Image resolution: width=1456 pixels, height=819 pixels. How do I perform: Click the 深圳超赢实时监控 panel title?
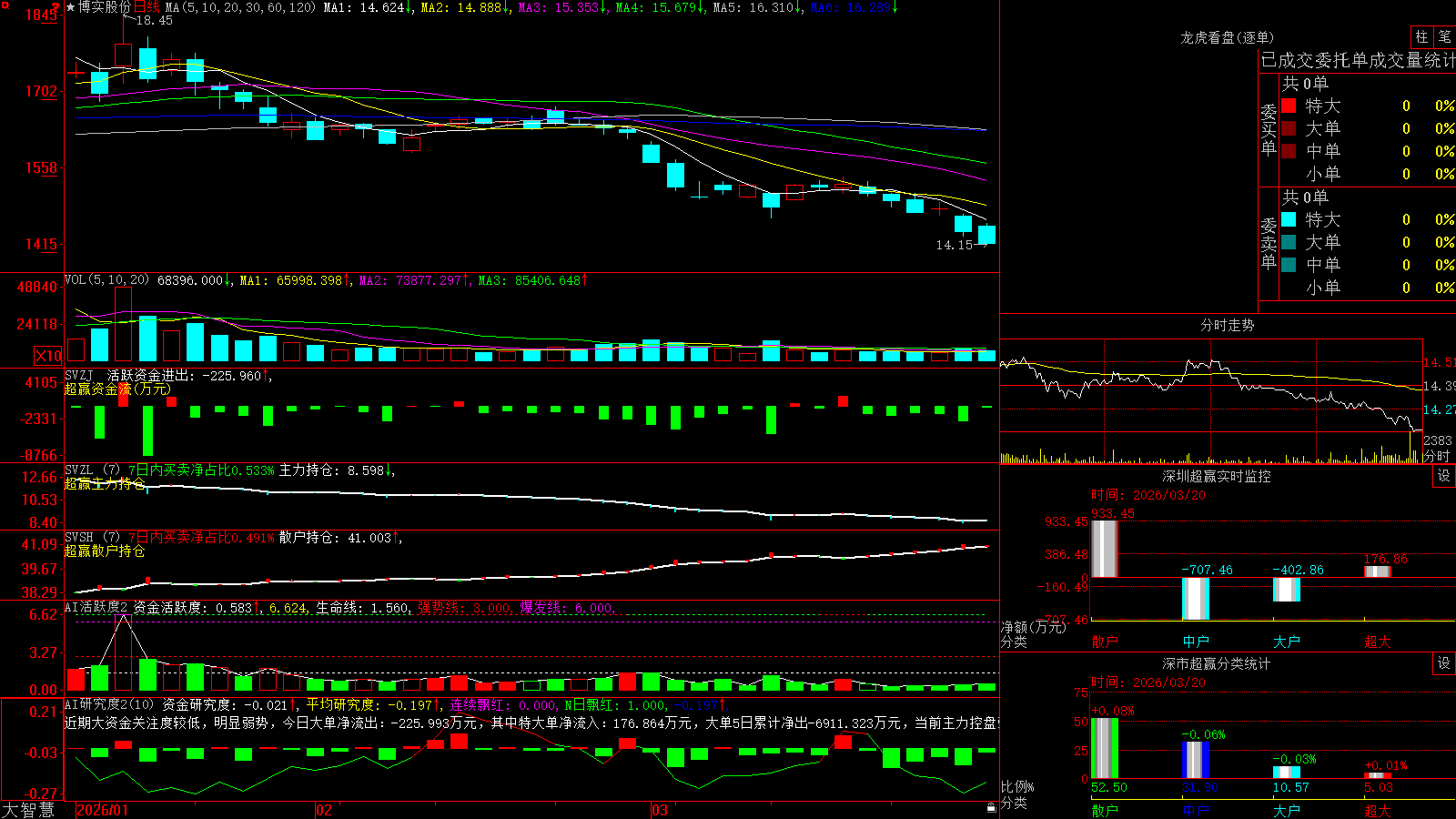(1217, 476)
